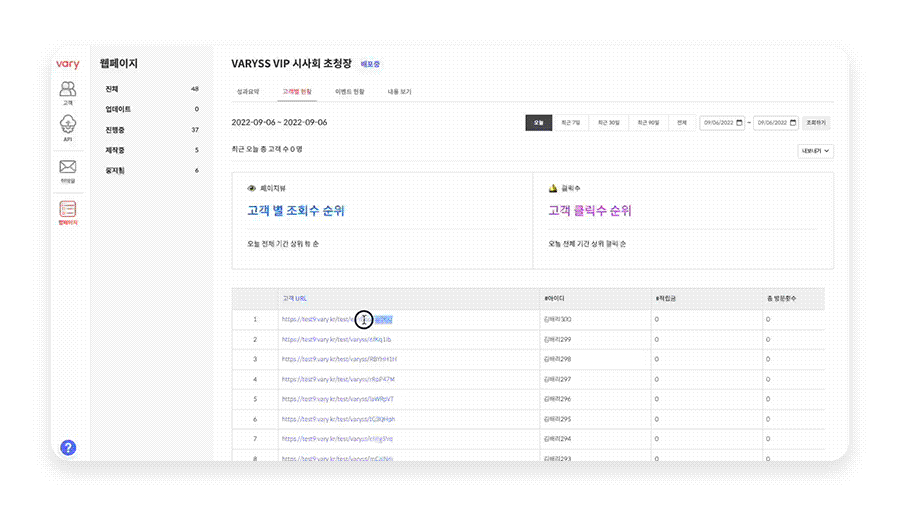Viewport: 900px width, 506px height.
Task: Select 진행중 list item showing 37
Action: pos(152,130)
